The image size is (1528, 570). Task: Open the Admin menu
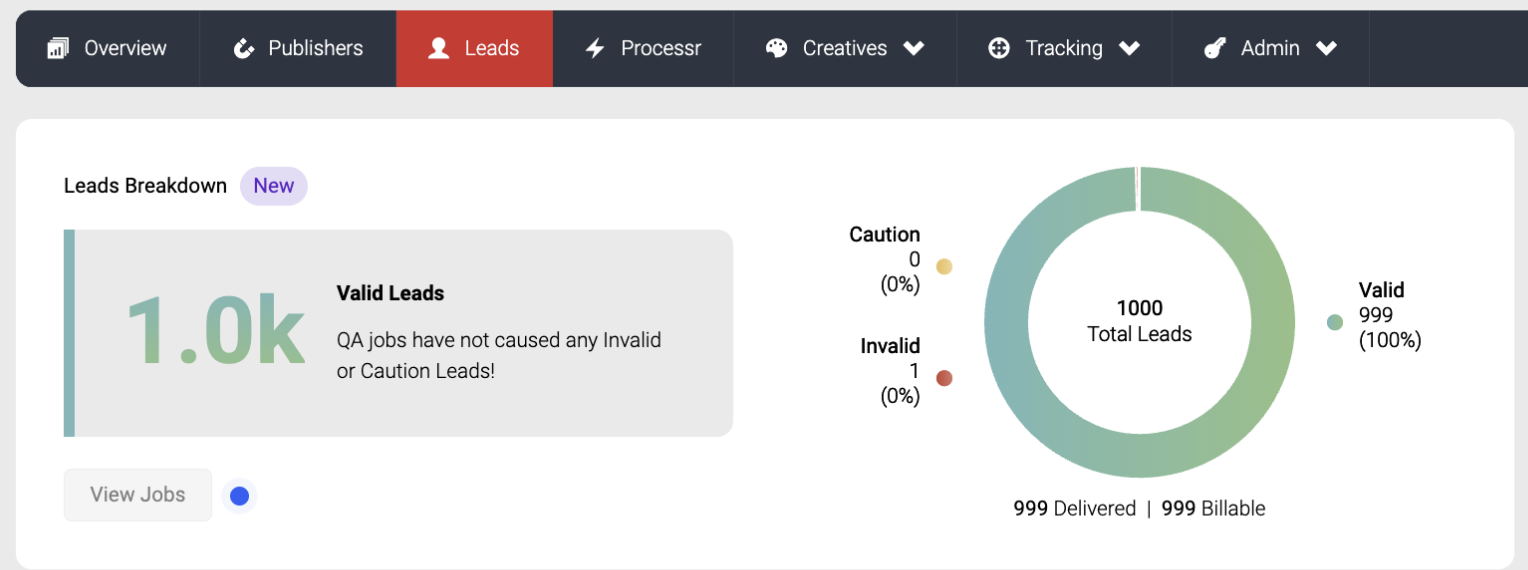pyautogui.click(x=1270, y=48)
